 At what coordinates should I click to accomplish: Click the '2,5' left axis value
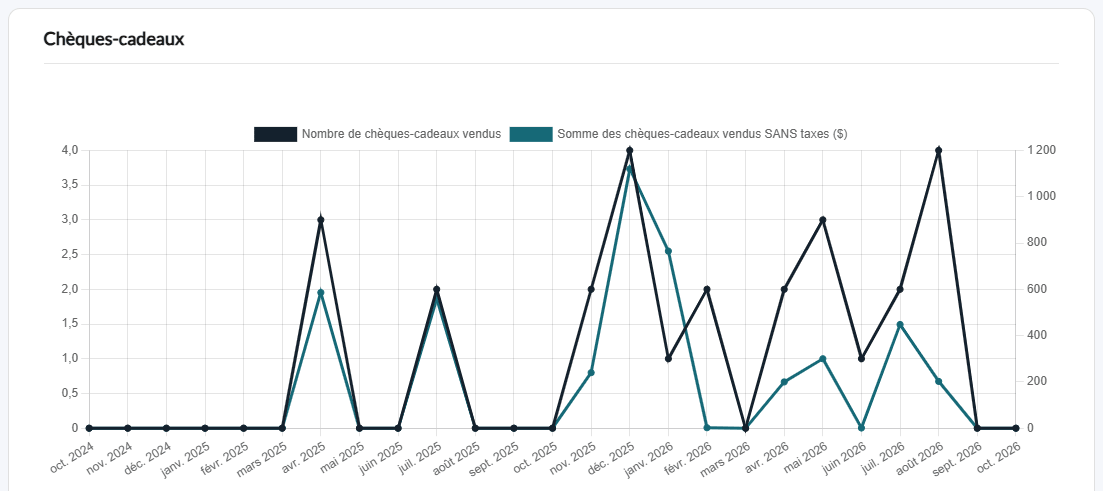tap(70, 255)
